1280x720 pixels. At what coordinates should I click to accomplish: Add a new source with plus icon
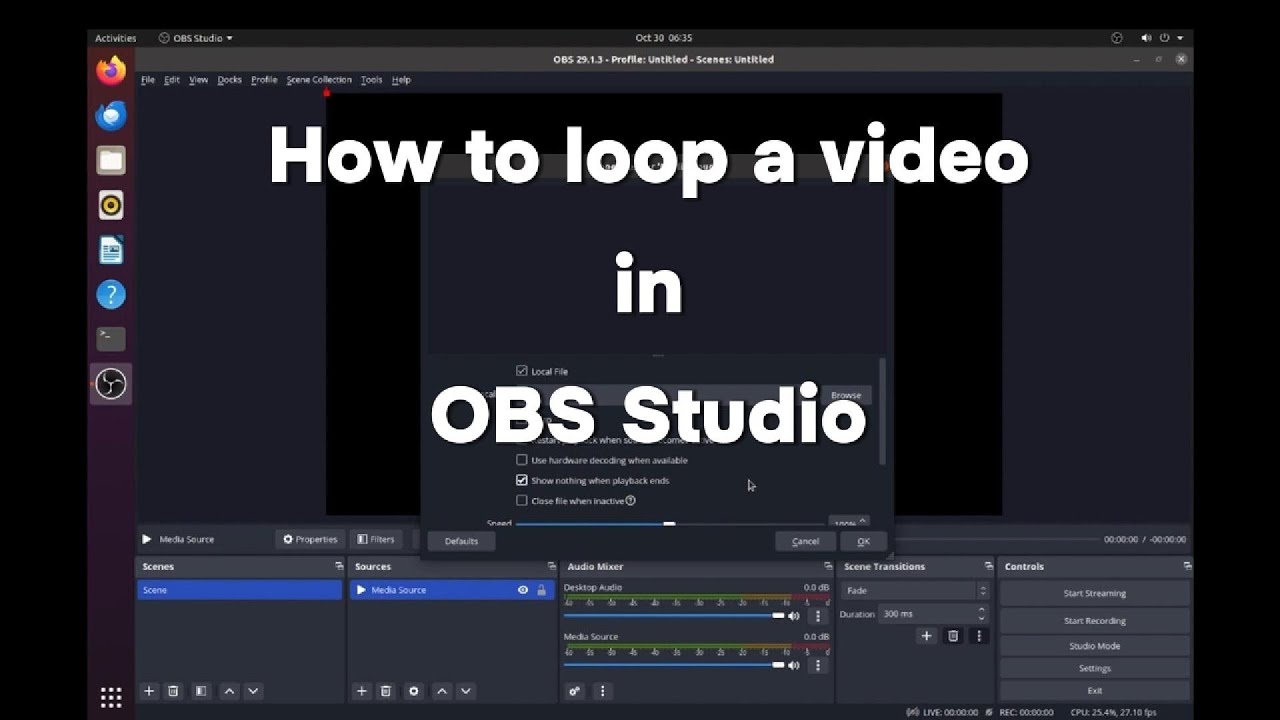point(361,691)
